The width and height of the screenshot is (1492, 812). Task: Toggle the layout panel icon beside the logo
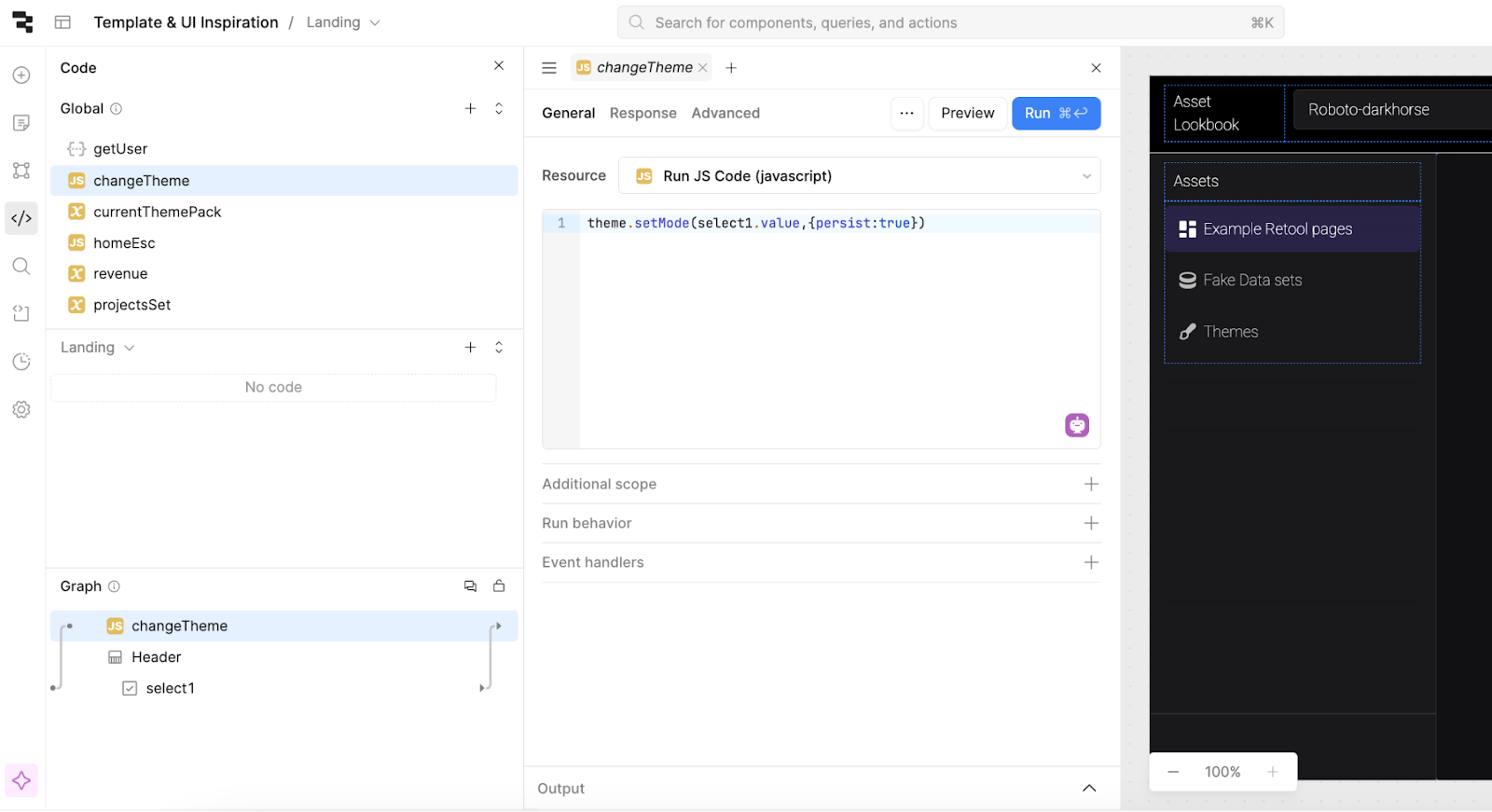tap(62, 22)
